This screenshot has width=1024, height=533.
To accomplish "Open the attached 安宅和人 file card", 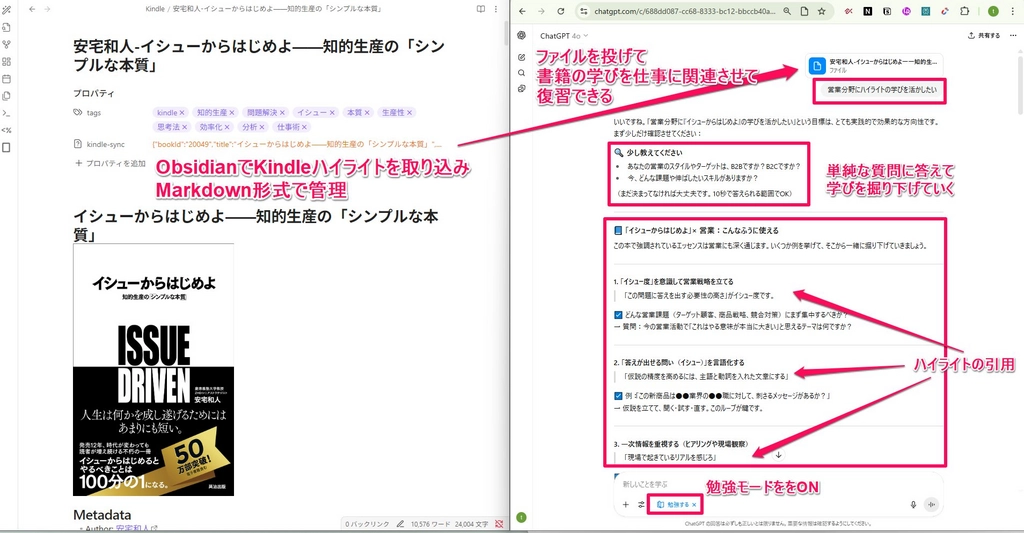I will (x=873, y=65).
